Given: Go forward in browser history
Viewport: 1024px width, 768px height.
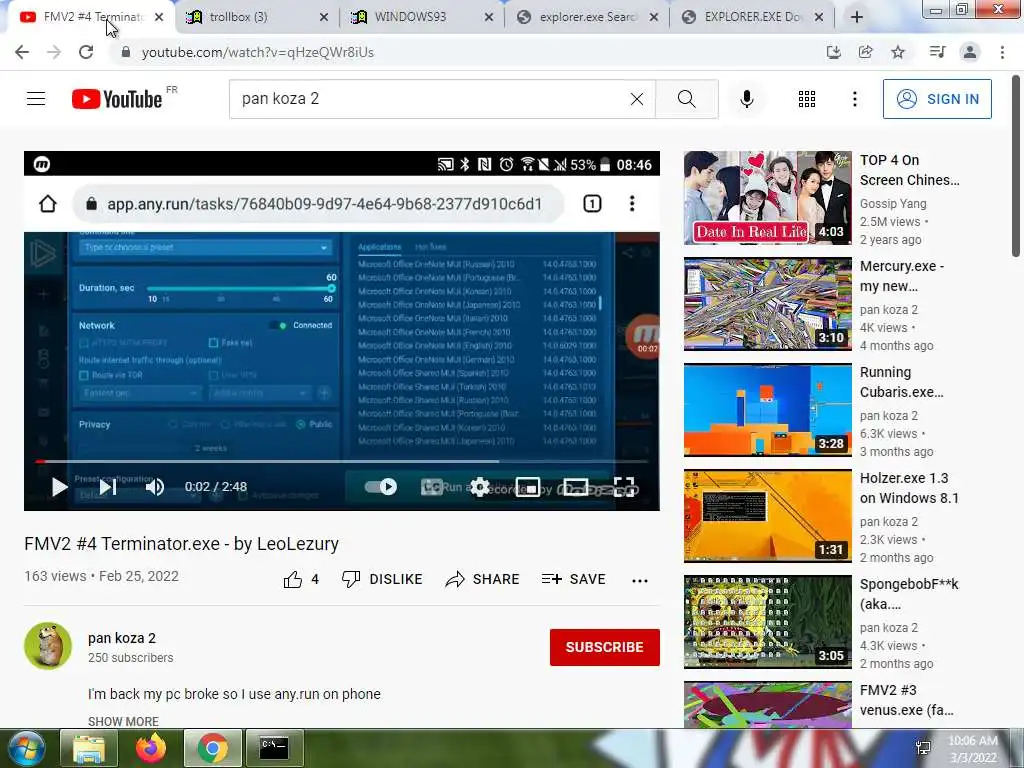Looking at the screenshot, I should tap(54, 52).
